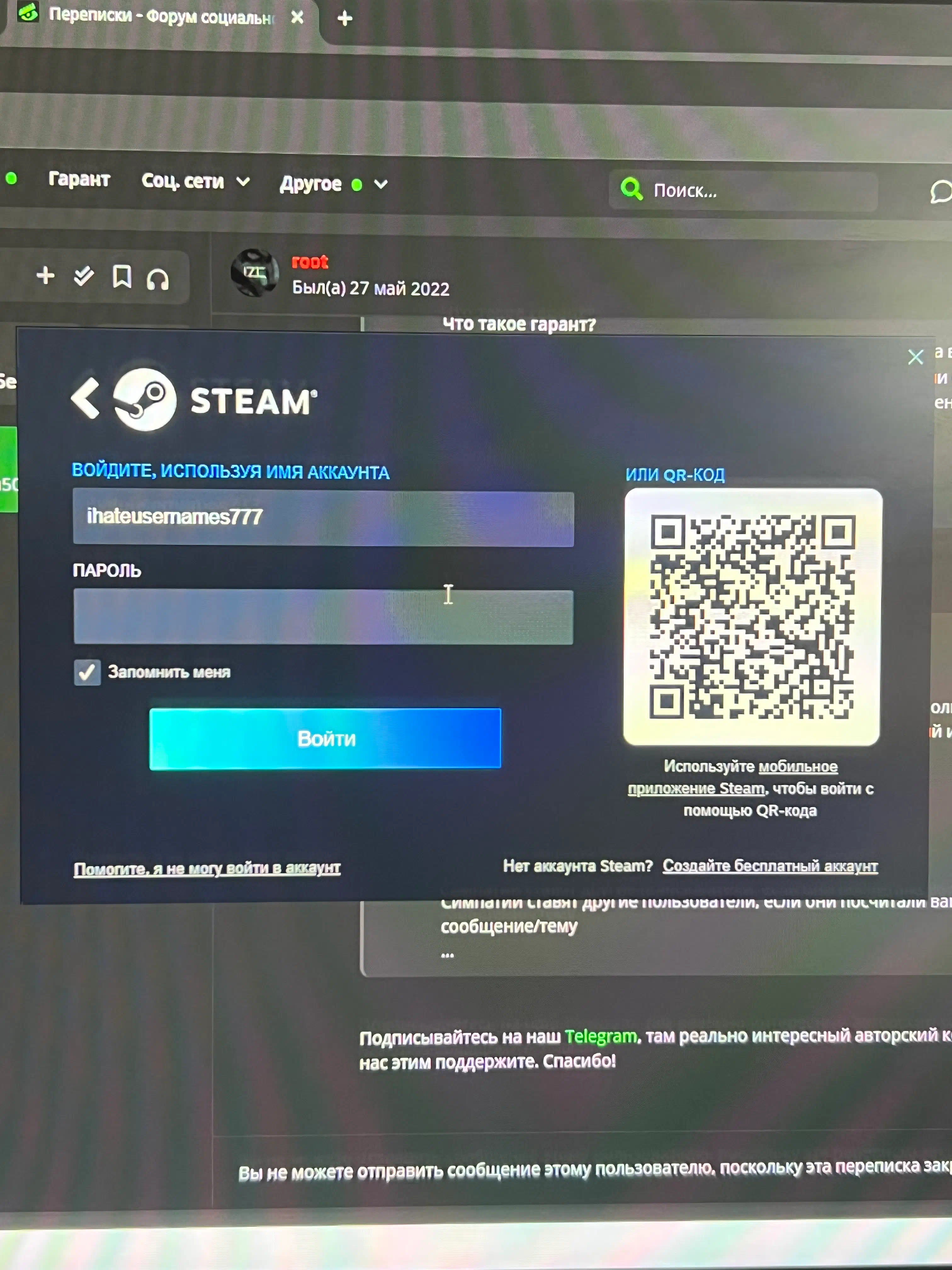Click the double-checkmark mark-read icon
The image size is (952, 1270).
[84, 276]
